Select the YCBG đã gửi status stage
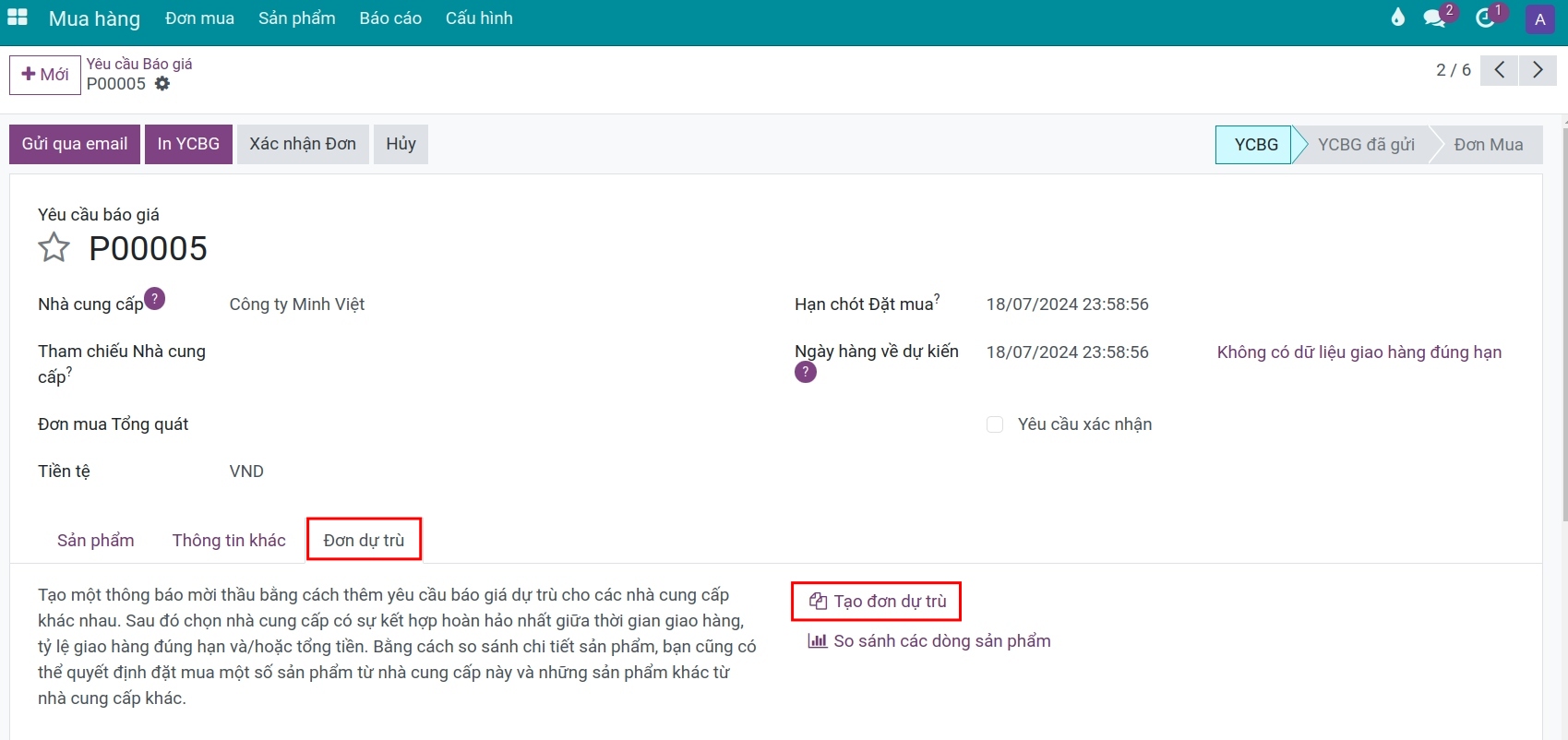 click(1366, 145)
